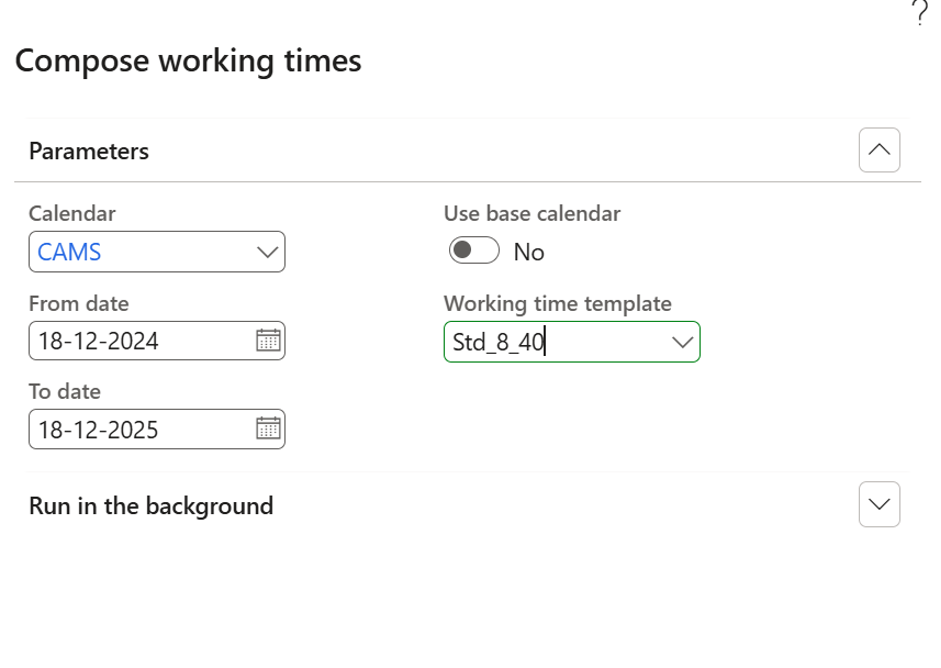Click the chevron on the Run in the background row

(879, 506)
